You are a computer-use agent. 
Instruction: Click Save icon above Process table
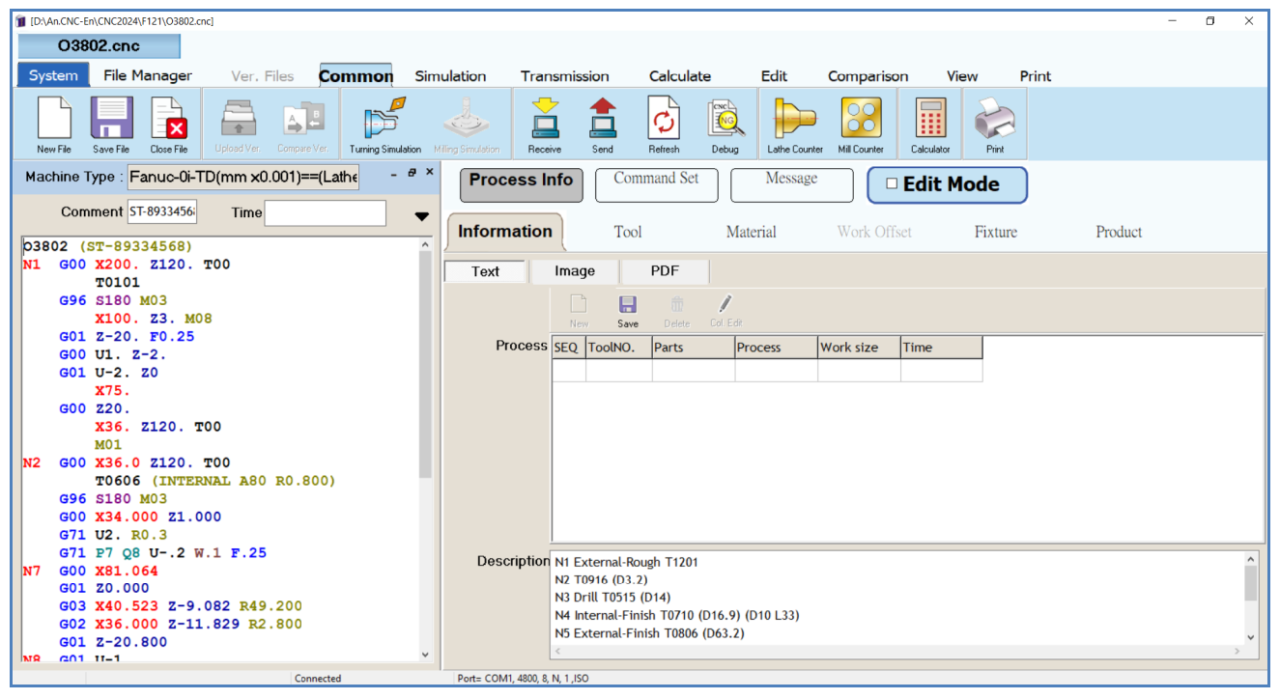pos(628,311)
